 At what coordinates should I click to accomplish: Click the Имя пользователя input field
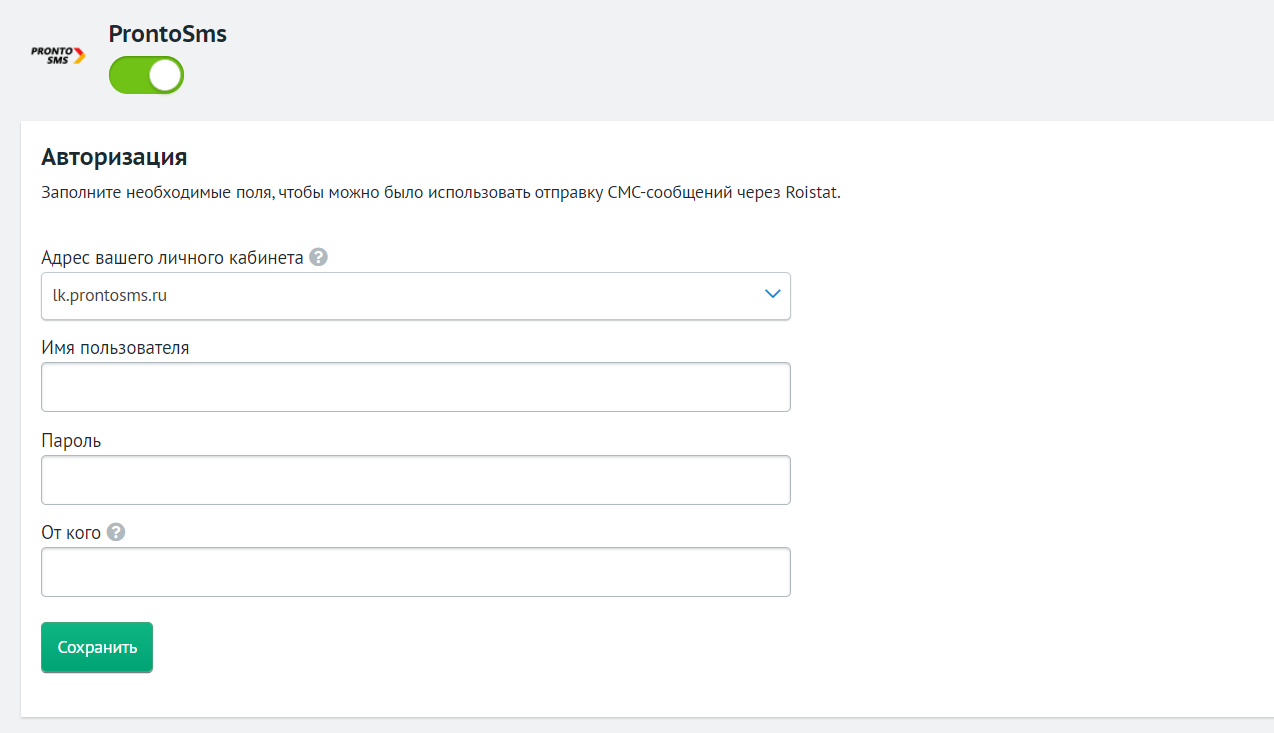coord(416,387)
